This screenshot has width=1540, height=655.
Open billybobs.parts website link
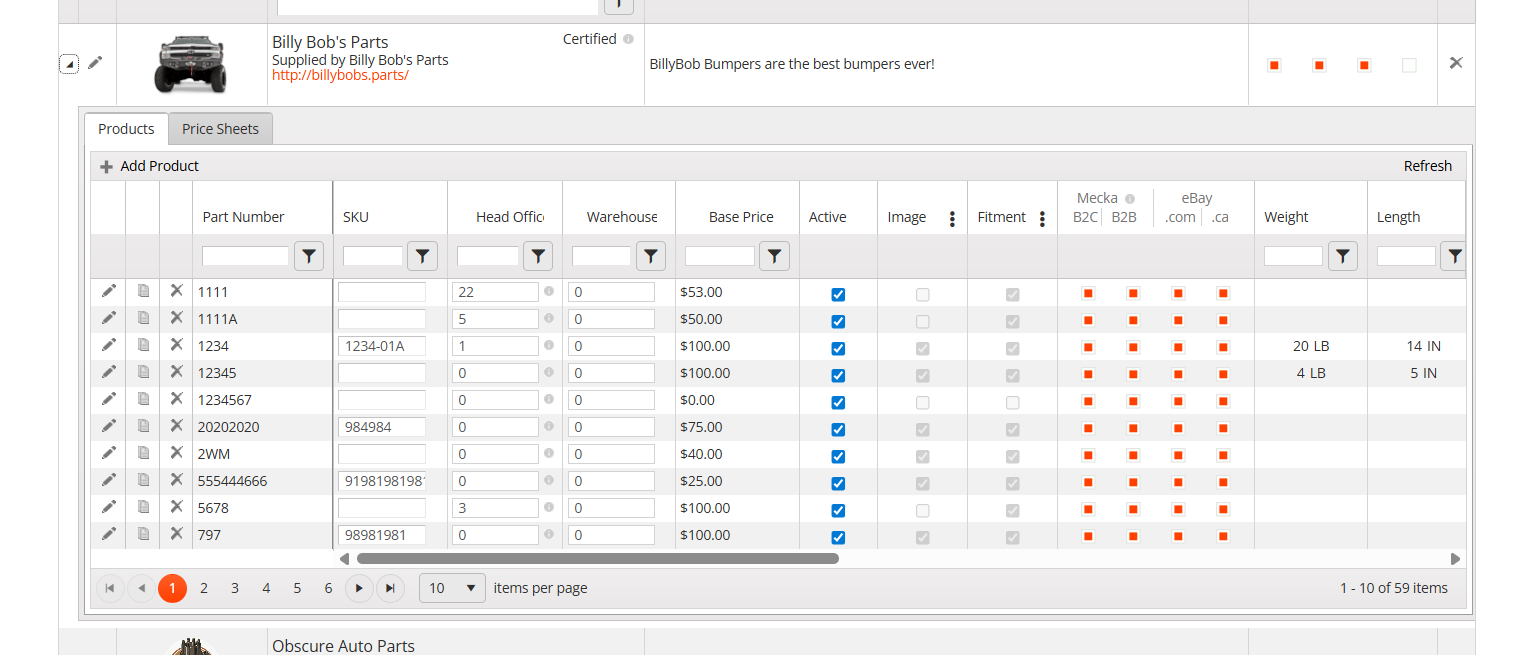340,75
